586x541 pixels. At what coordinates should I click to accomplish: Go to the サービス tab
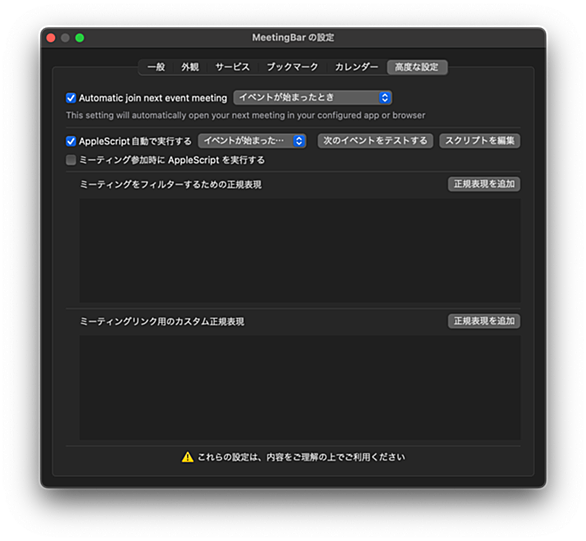click(x=232, y=67)
